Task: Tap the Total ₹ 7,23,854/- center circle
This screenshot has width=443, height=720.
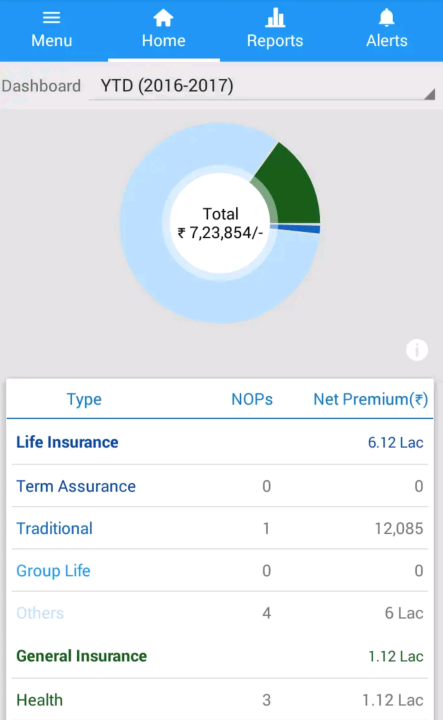Action: pos(220,223)
